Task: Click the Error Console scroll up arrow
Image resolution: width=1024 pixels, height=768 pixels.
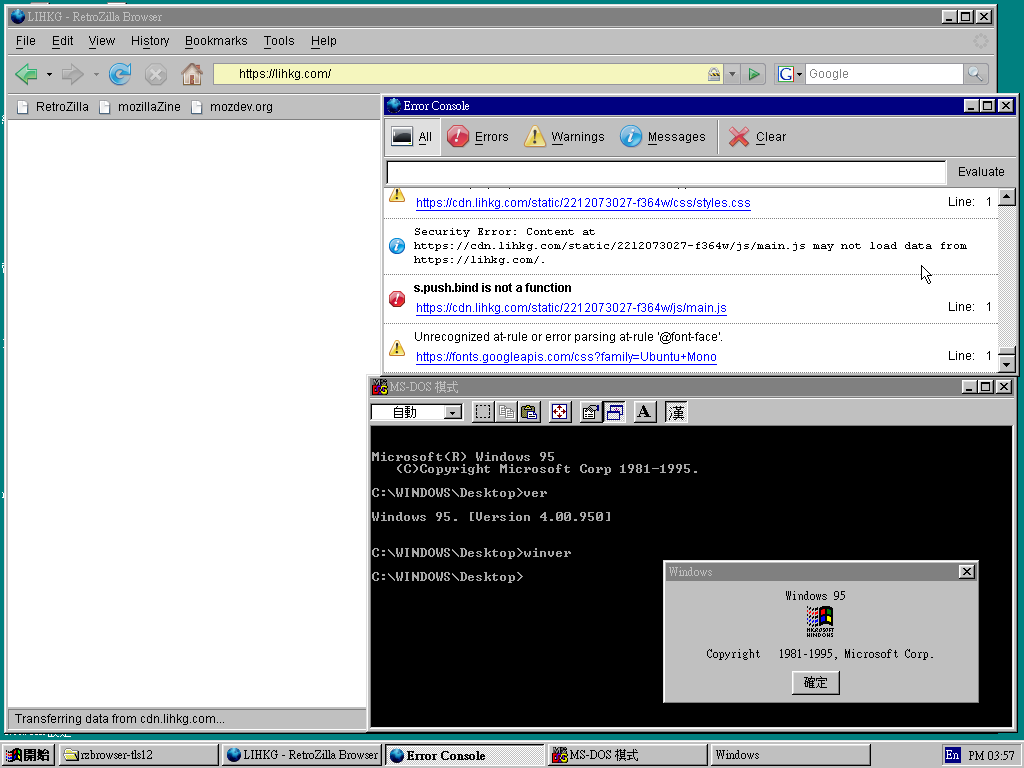Action: pos(1007,196)
